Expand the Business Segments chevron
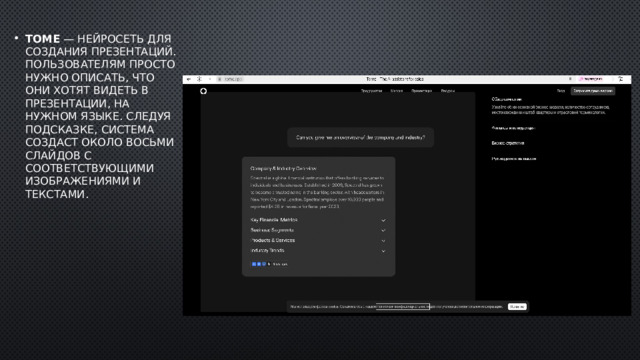The width and height of the screenshot is (640, 360). (383, 231)
